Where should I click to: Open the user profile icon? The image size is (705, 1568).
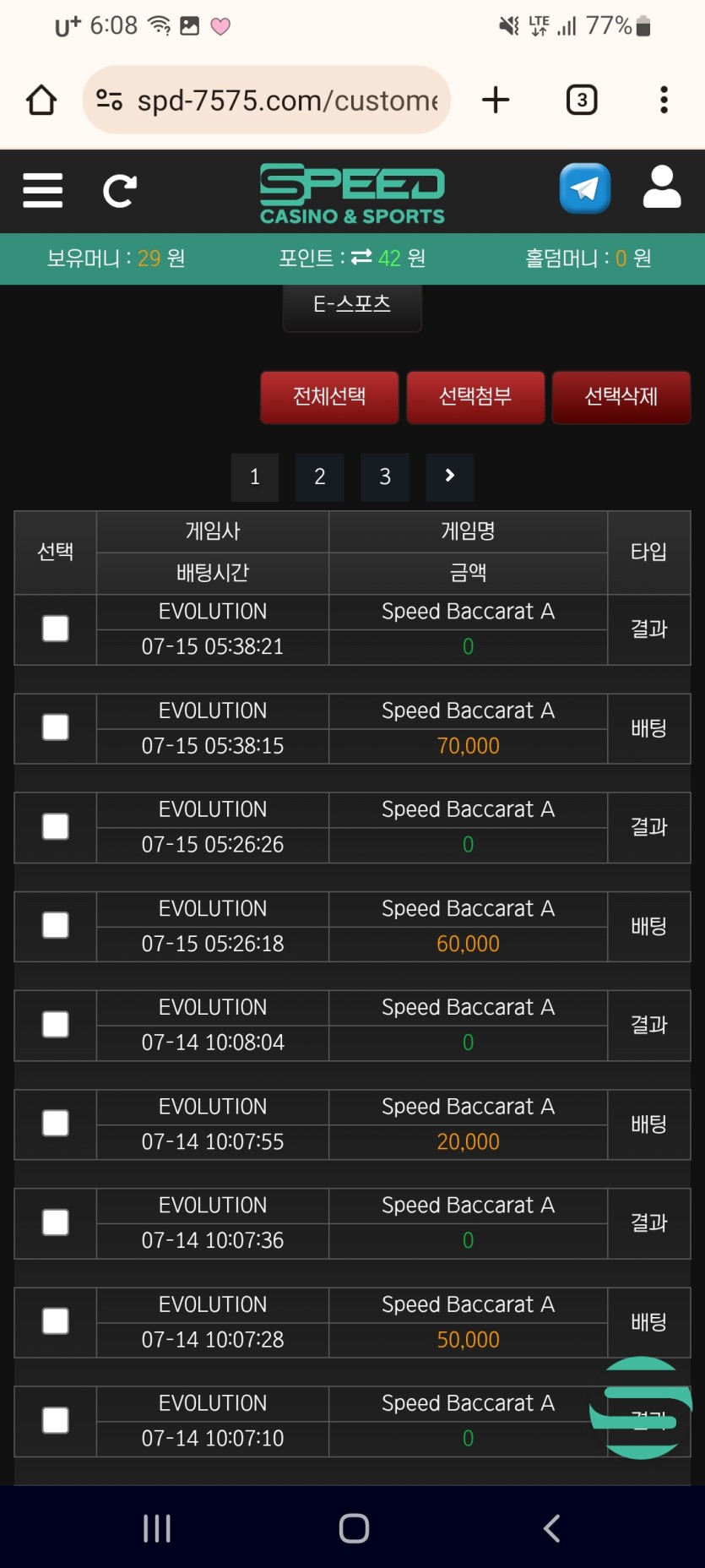662,188
